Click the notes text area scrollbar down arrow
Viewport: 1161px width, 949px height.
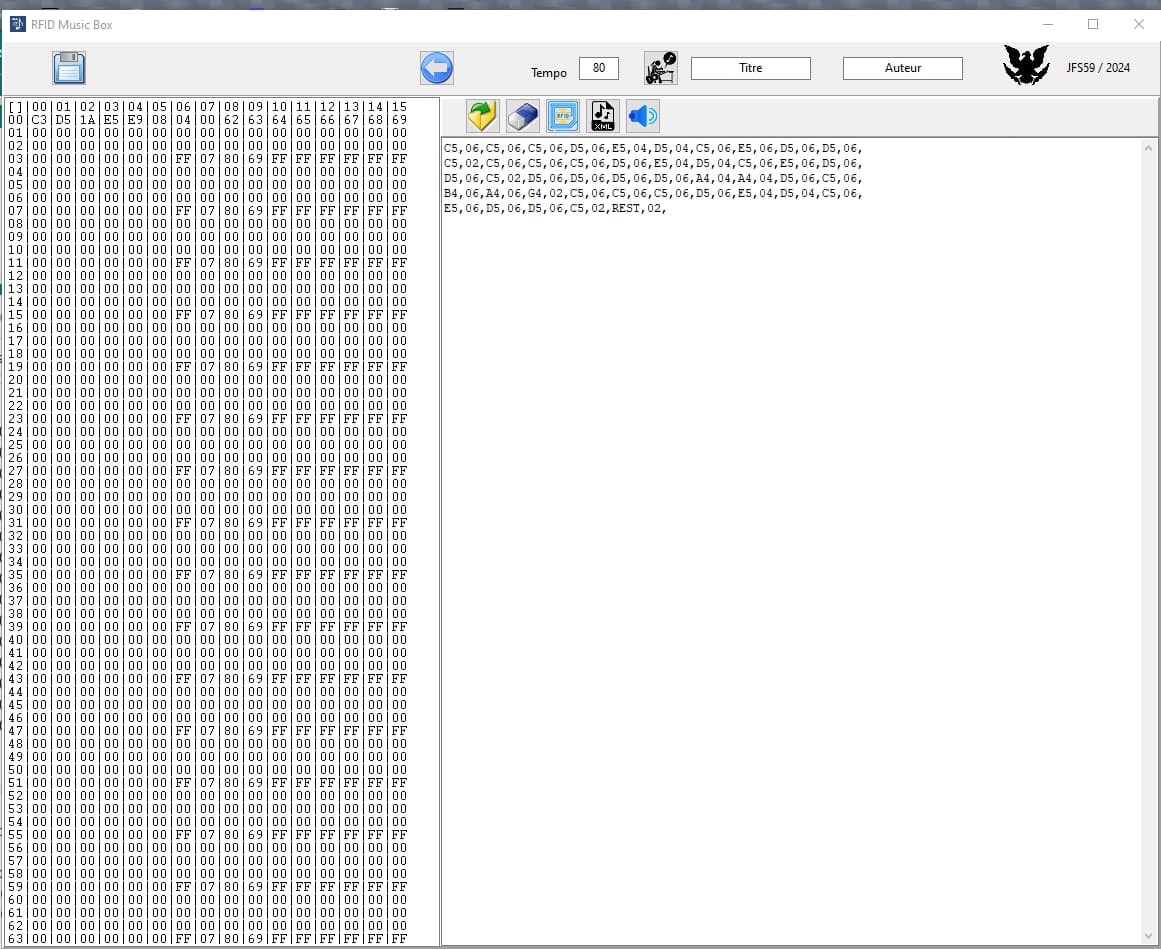point(1148,936)
